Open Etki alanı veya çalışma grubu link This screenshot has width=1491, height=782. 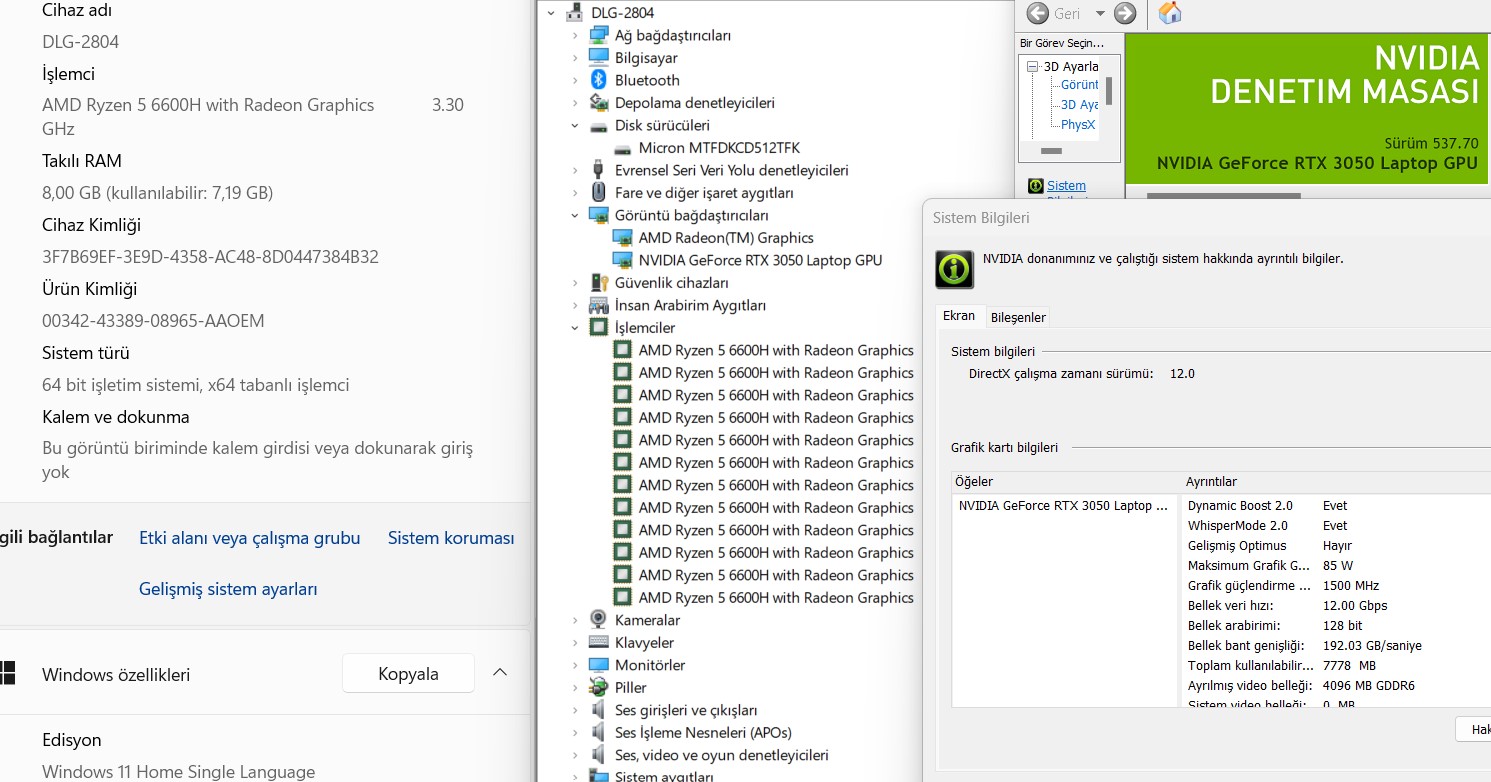pos(250,538)
